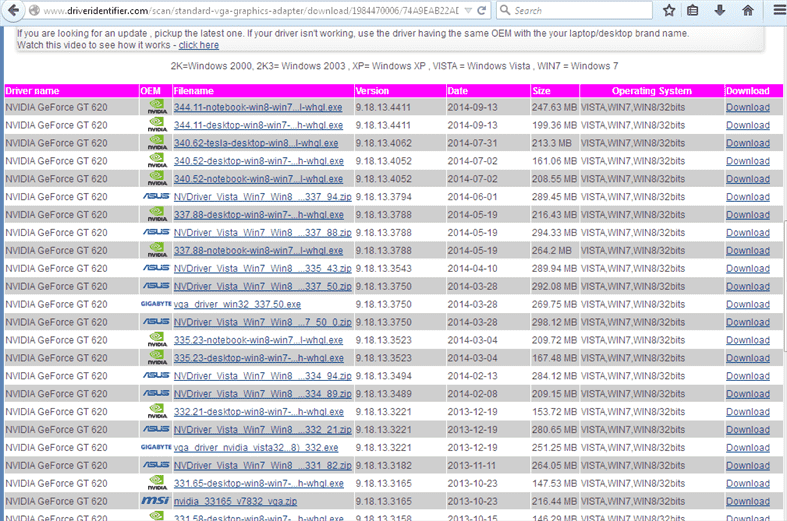This screenshot has height=521, width=787.
Task: Click Gigabyte logo in 337.50.exe row
Action: [156, 304]
